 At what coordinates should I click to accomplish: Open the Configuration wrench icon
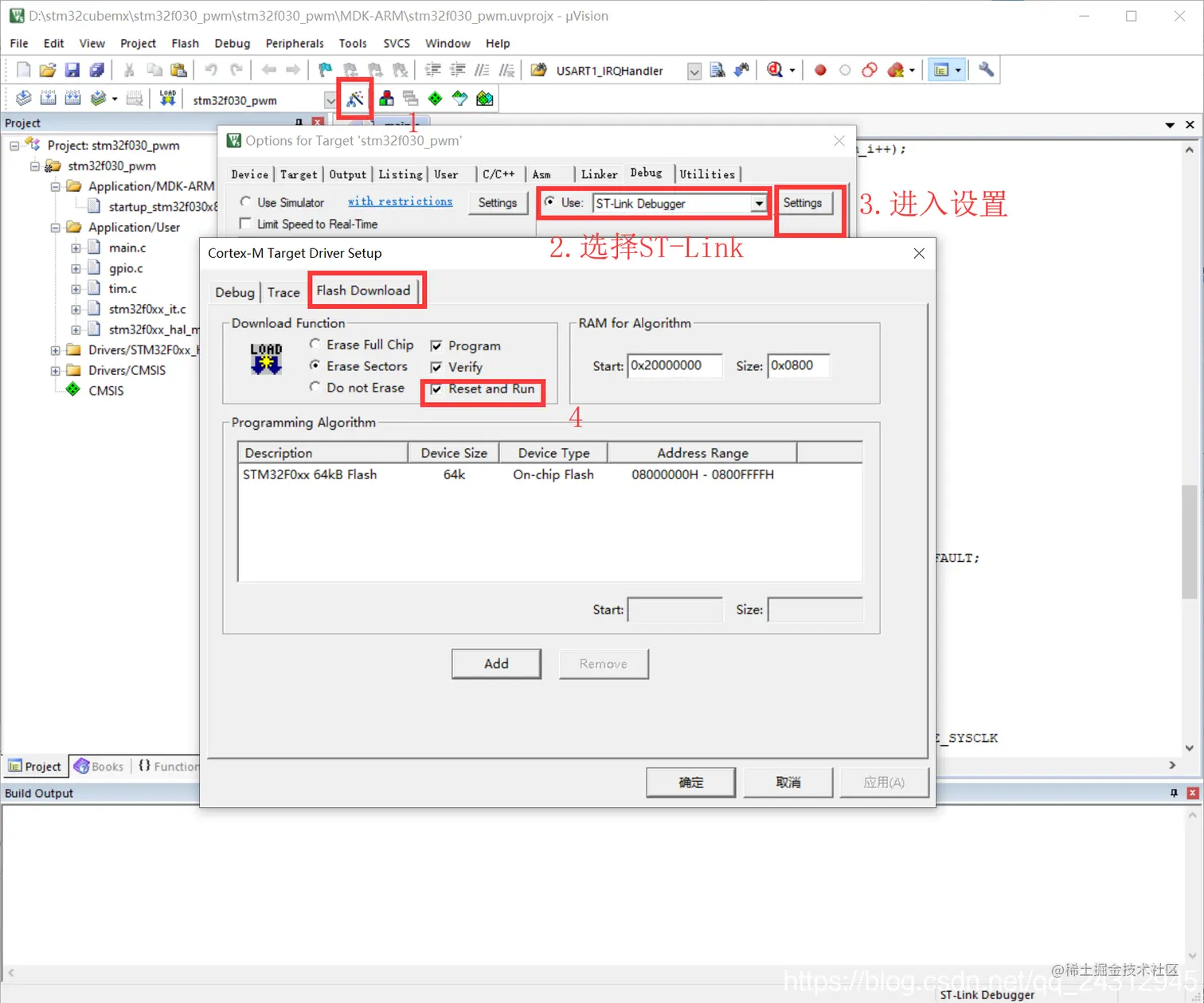987,70
